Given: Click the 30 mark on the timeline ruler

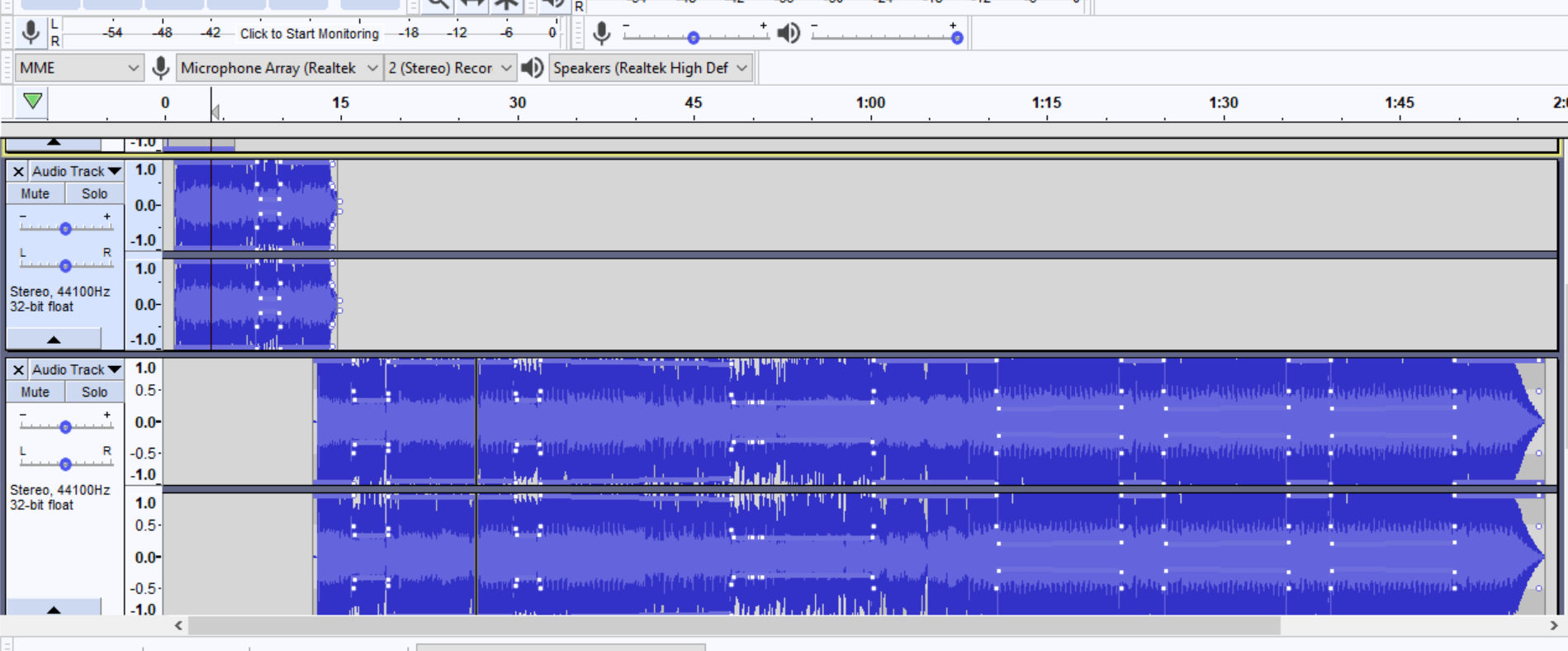Looking at the screenshot, I should click(518, 102).
